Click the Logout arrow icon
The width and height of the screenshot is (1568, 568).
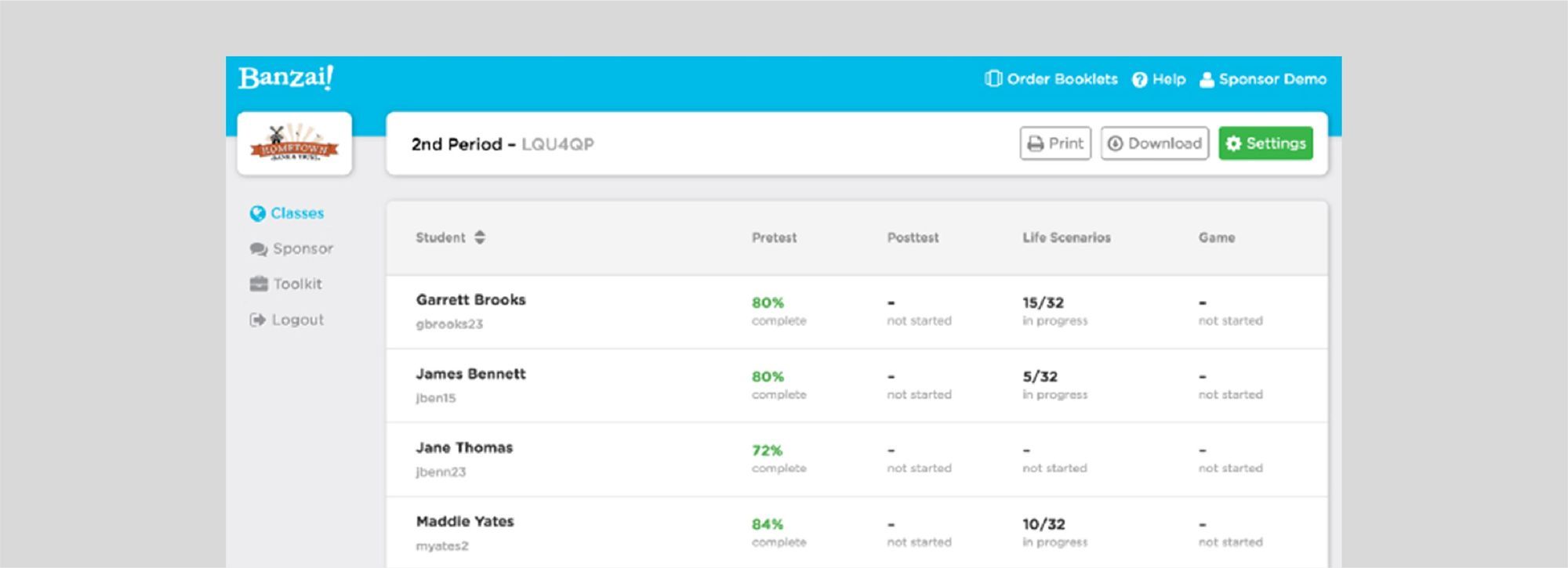tap(257, 320)
